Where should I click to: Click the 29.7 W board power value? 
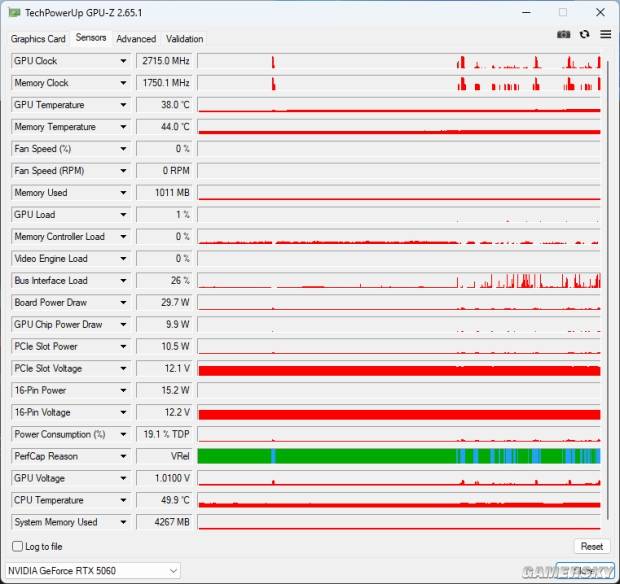click(x=164, y=302)
